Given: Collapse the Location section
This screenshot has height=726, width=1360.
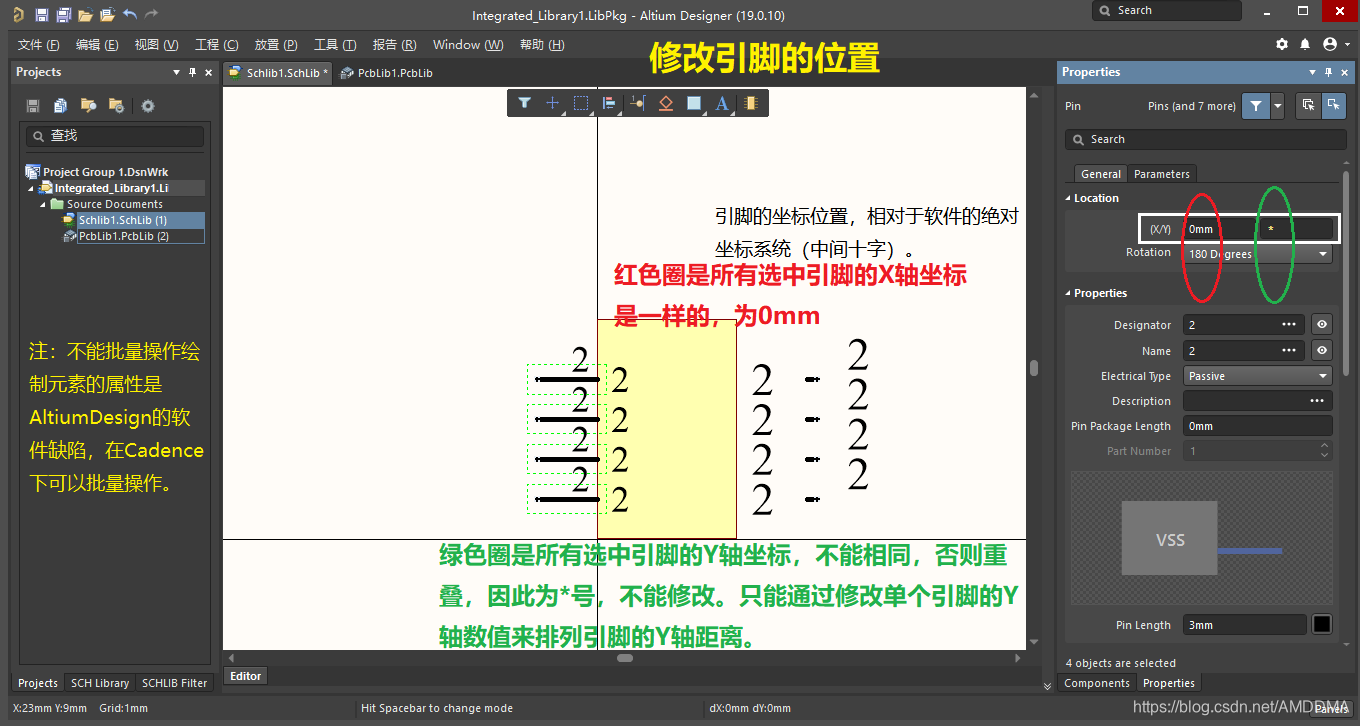Looking at the screenshot, I should 1068,198.
